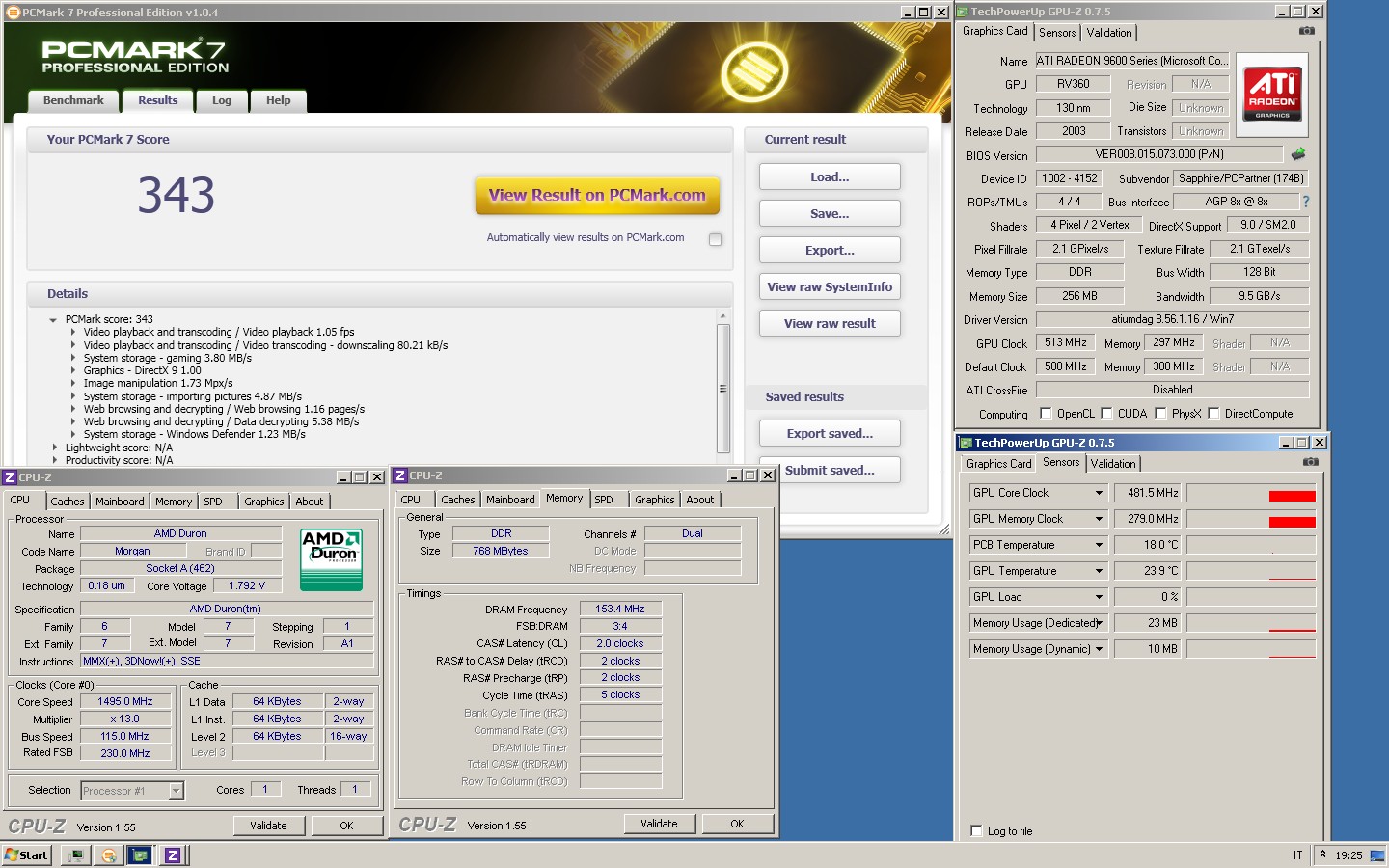Click View Result on PCMark.com button

pyautogui.click(x=597, y=195)
